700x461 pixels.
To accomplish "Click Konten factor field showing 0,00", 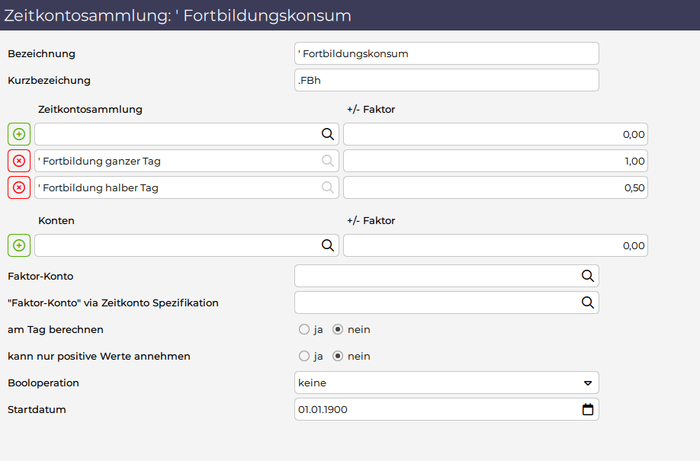I will [496, 245].
